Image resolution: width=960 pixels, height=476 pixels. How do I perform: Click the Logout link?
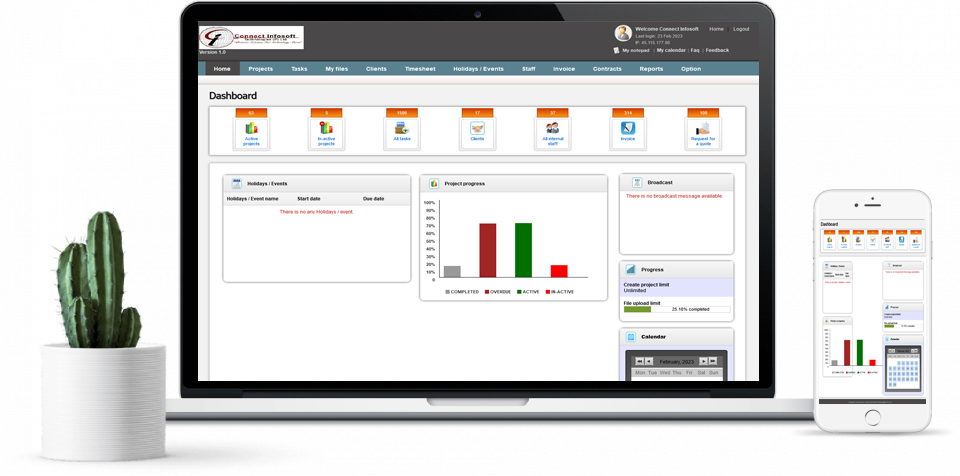pyautogui.click(x=741, y=29)
